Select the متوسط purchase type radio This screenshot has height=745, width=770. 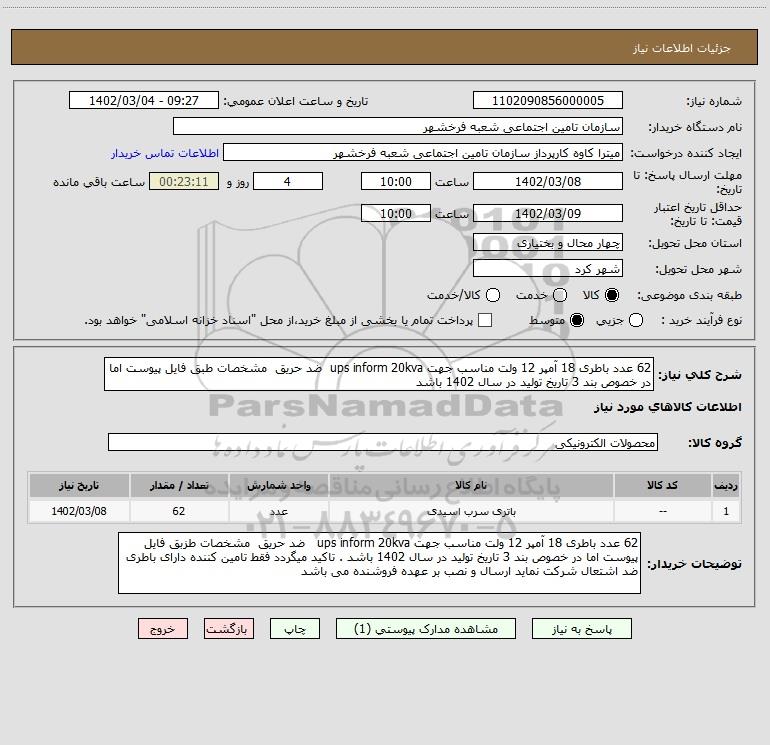(577, 320)
